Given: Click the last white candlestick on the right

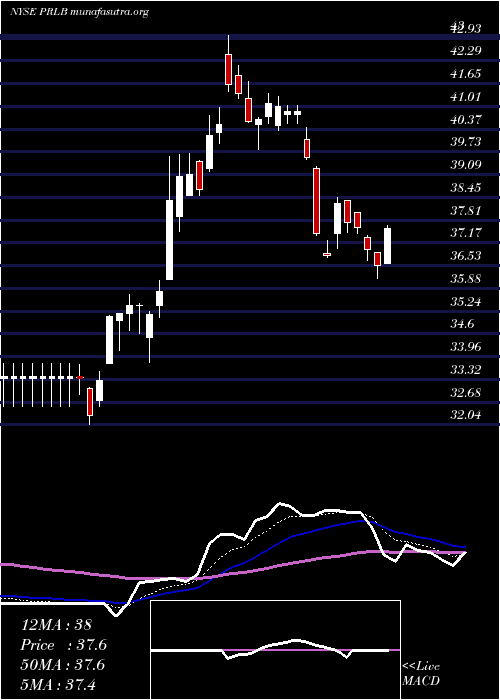Looking at the screenshot, I should 388,246.
